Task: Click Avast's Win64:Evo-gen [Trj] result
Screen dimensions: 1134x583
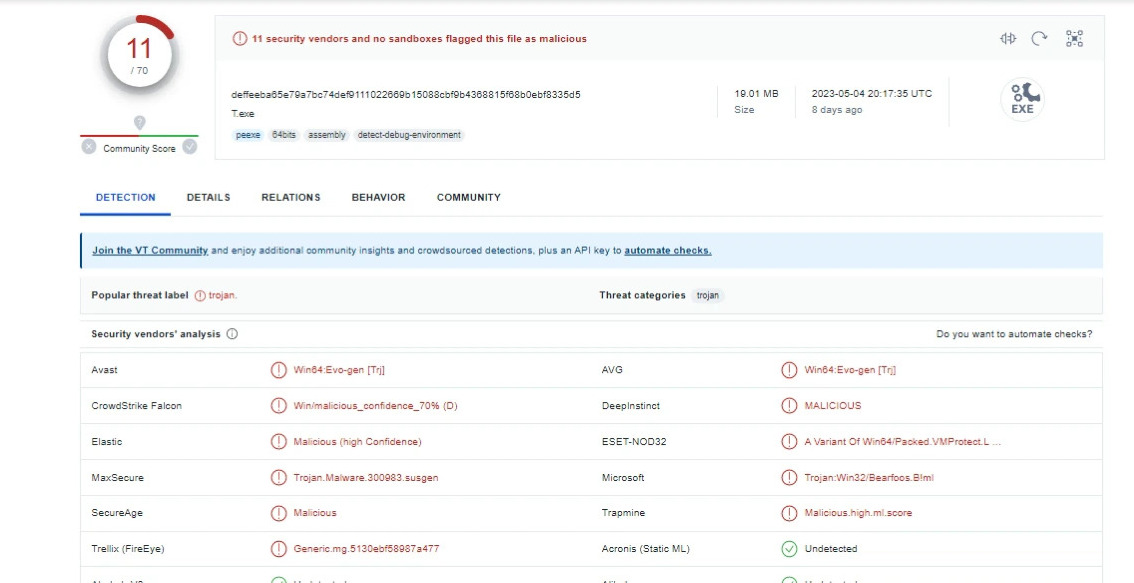Action: 339,370
